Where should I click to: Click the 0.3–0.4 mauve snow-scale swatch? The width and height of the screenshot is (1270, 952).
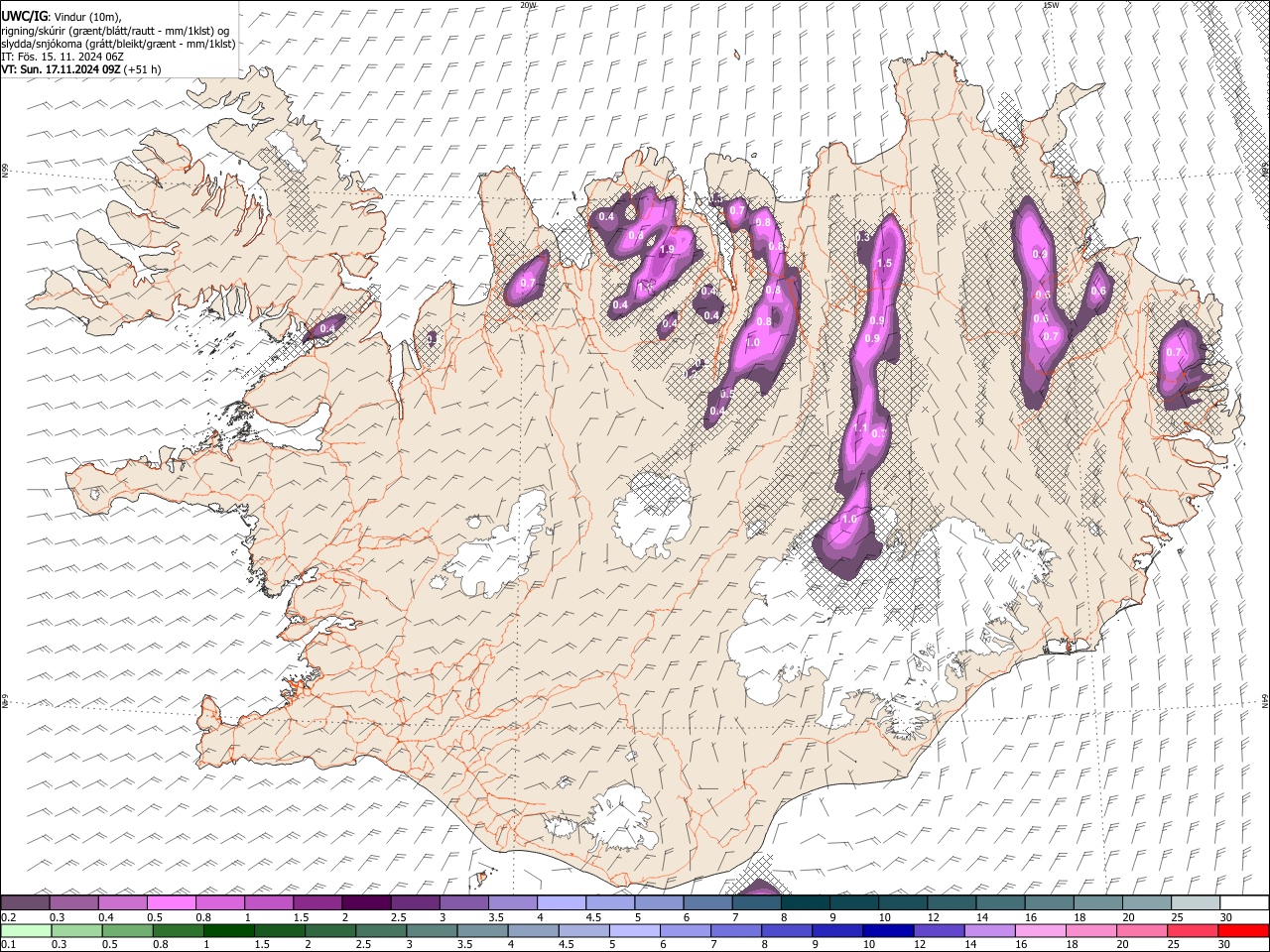click(x=73, y=902)
